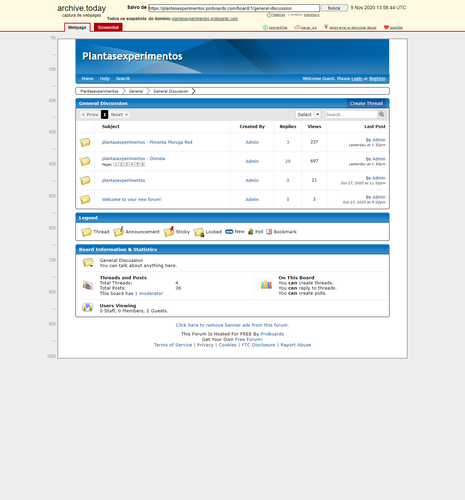
Task: Click folder icon of Pimenta Moruga Red thread
Action: click(85, 142)
